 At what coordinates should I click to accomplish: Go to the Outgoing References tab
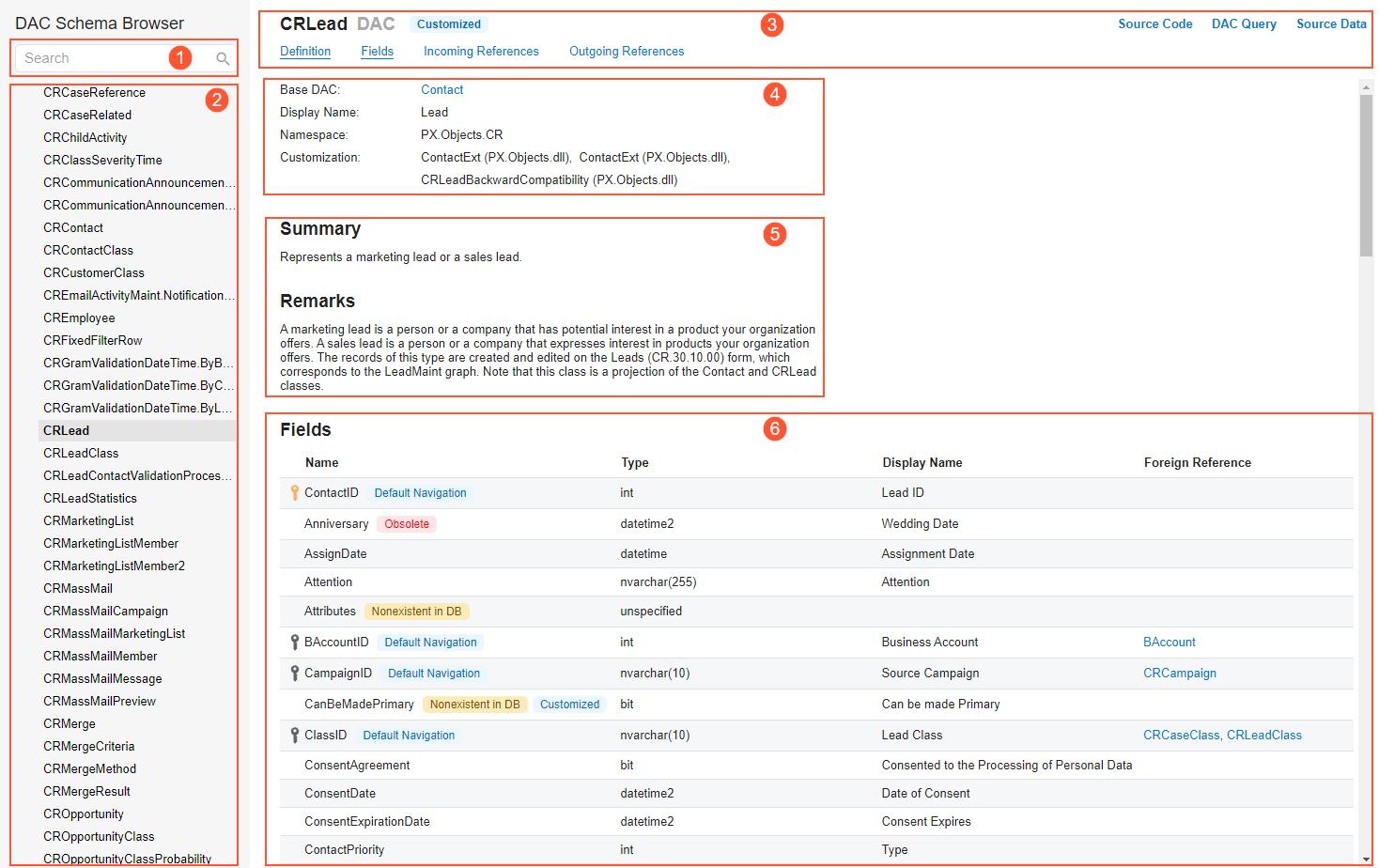[x=627, y=52]
